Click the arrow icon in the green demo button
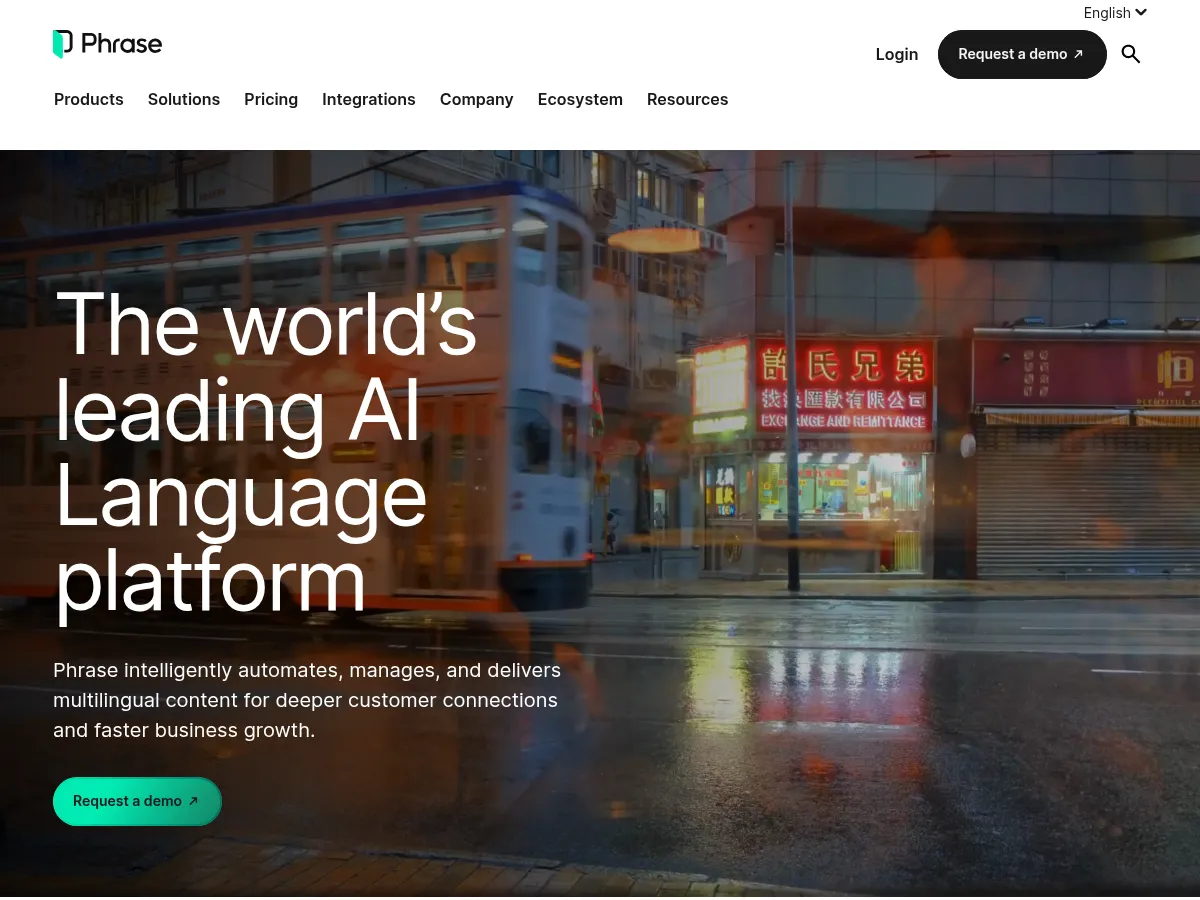 pos(193,801)
